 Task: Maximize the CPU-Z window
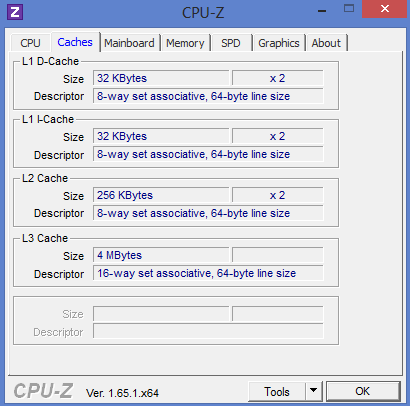point(349,9)
